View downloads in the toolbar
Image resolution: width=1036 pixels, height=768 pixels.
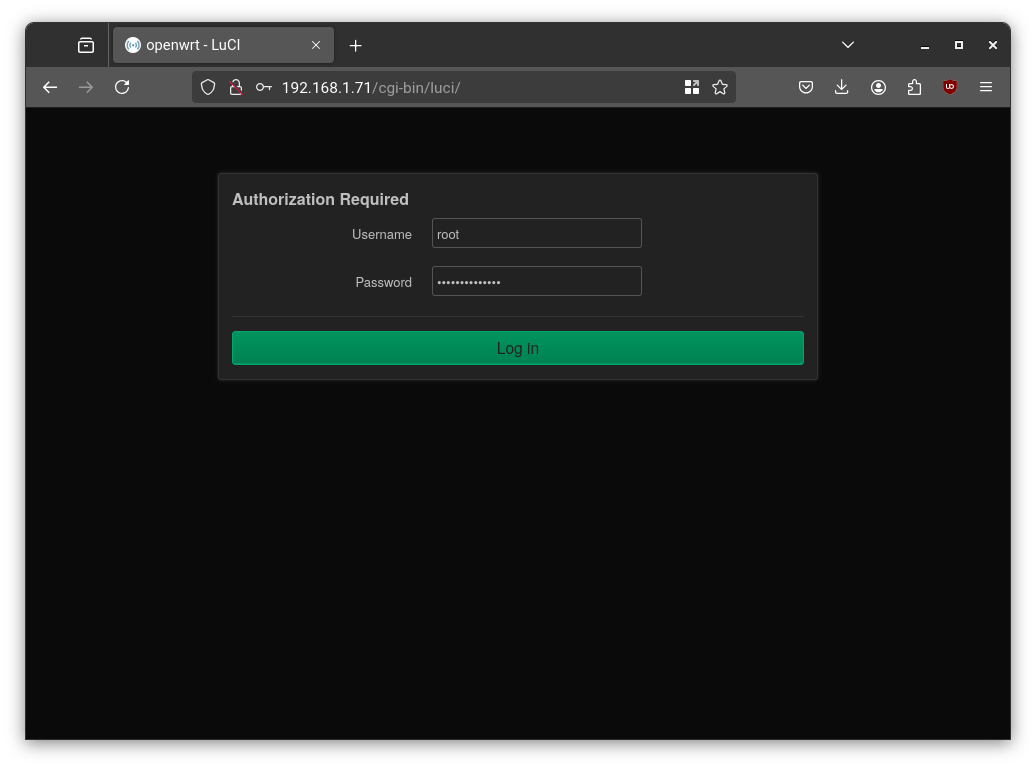[x=842, y=87]
